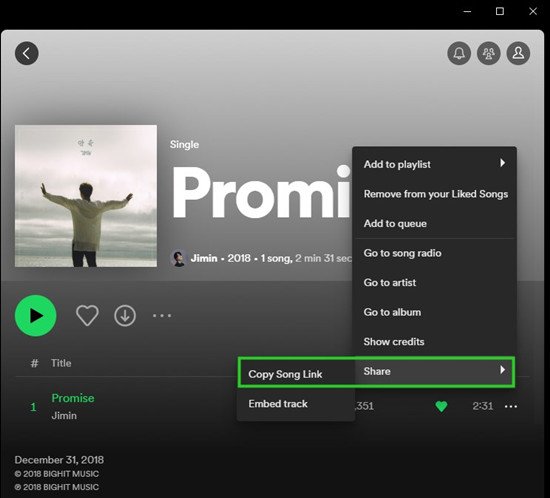Viewport: 550px width, 498px height.
Task: Maximize the Spotify window
Action: pyautogui.click(x=500, y=12)
